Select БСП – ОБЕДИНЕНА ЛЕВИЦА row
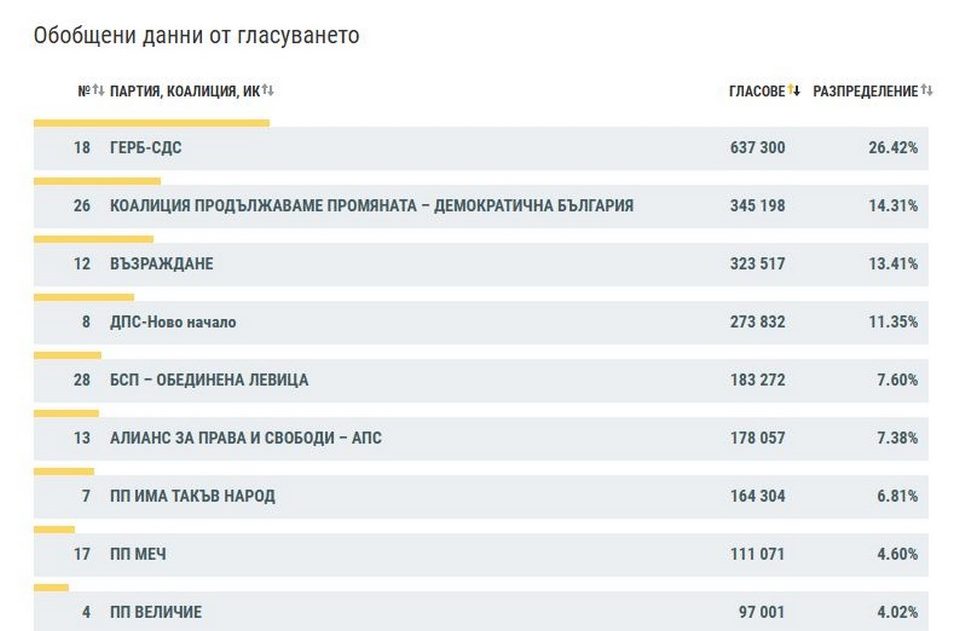This screenshot has width=960, height=631. 209,380
